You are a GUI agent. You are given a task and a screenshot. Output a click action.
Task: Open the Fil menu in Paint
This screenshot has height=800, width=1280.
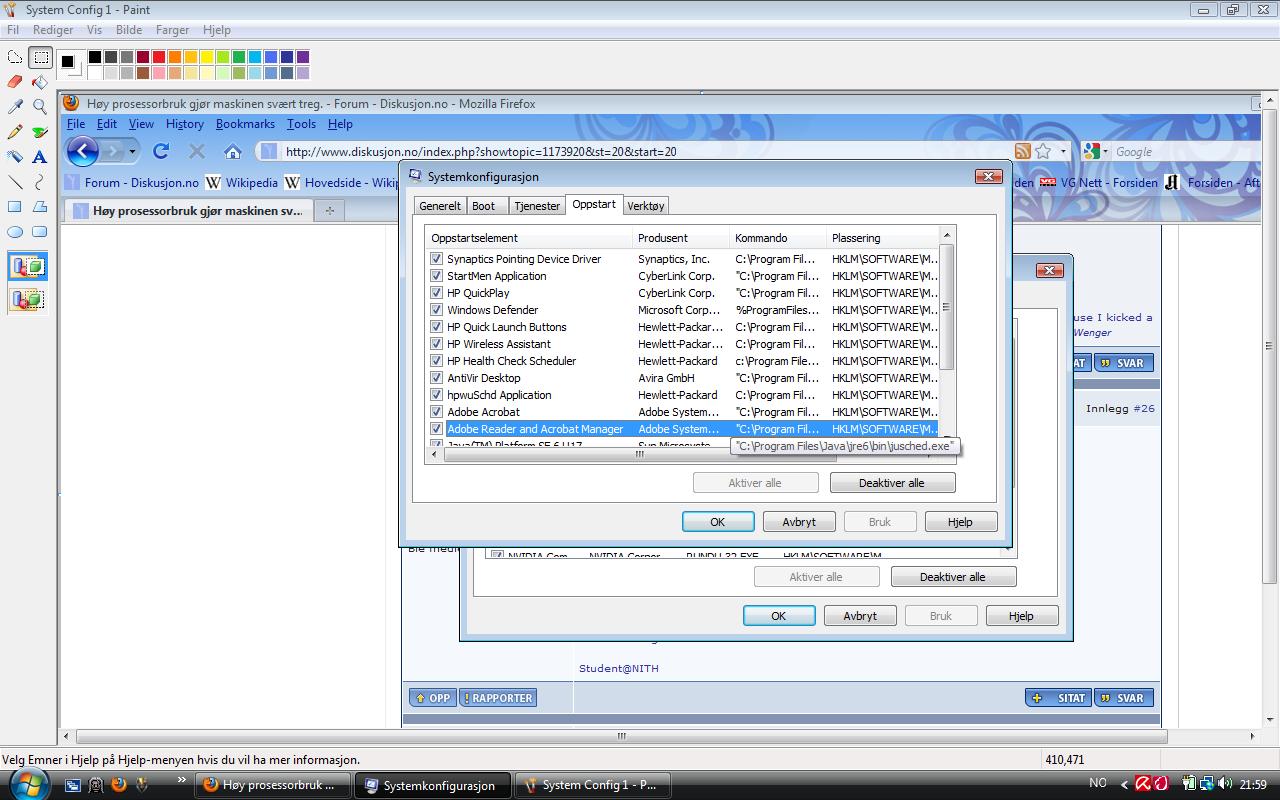[13, 30]
